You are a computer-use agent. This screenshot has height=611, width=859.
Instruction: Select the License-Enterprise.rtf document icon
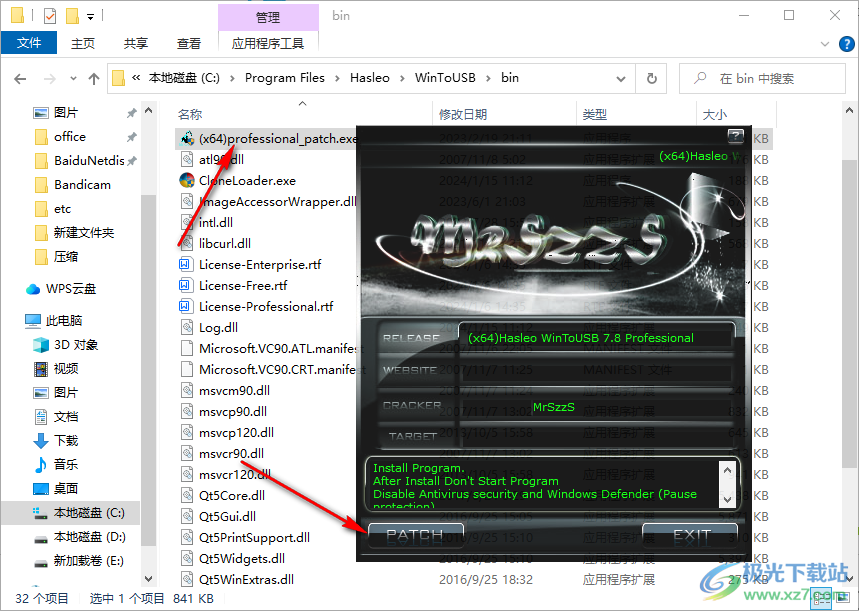[x=185, y=265]
